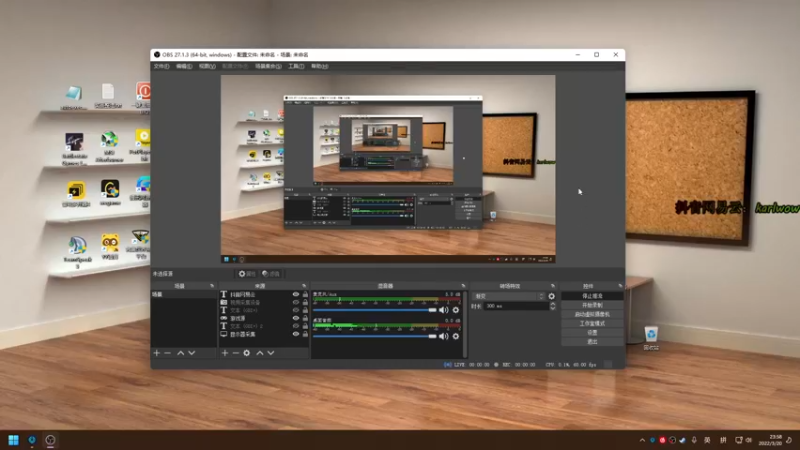800x450 pixels.
Task: Click the mixer panel vertical scrollbar
Action: (465, 324)
